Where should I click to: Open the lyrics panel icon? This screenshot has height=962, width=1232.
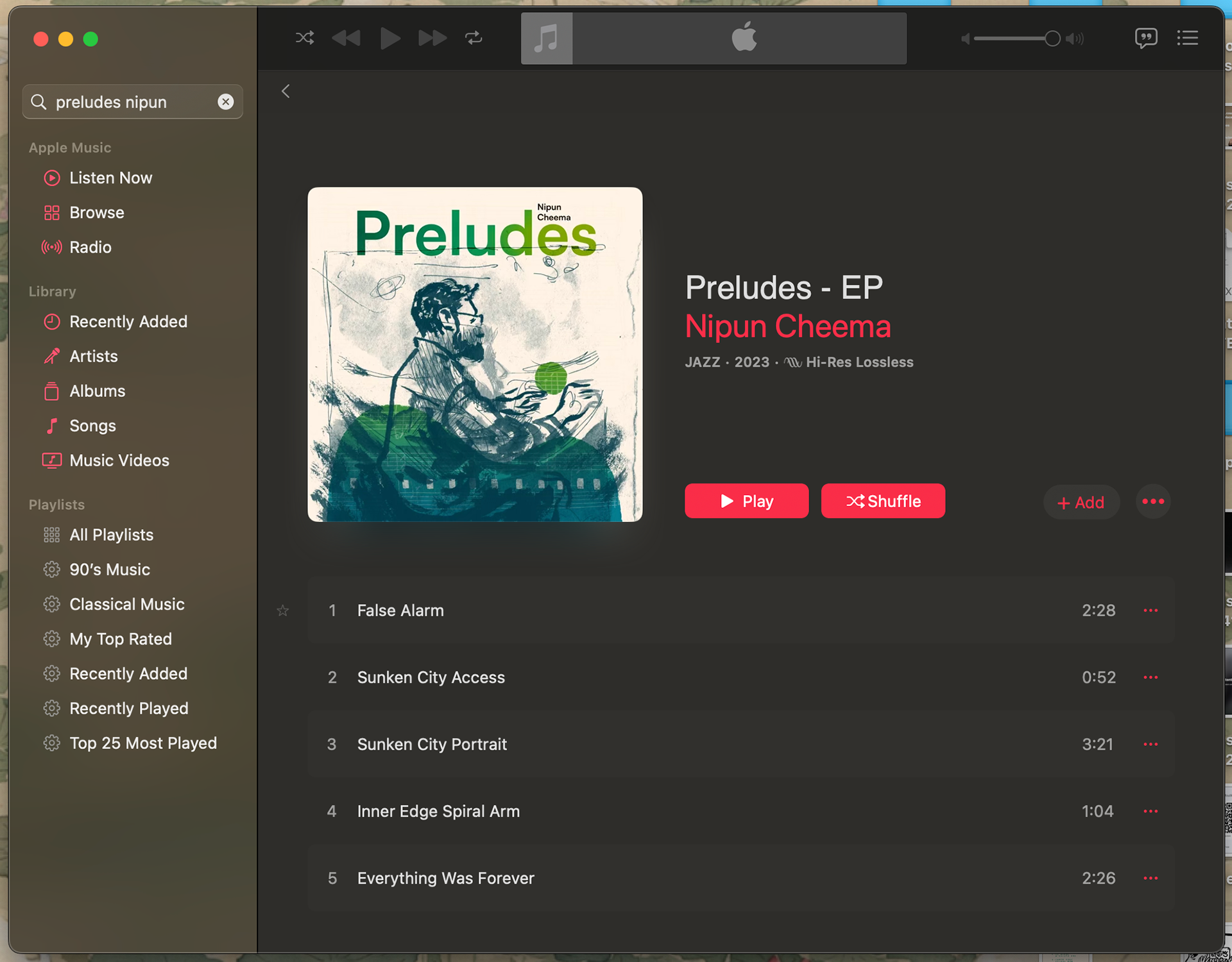1146,38
